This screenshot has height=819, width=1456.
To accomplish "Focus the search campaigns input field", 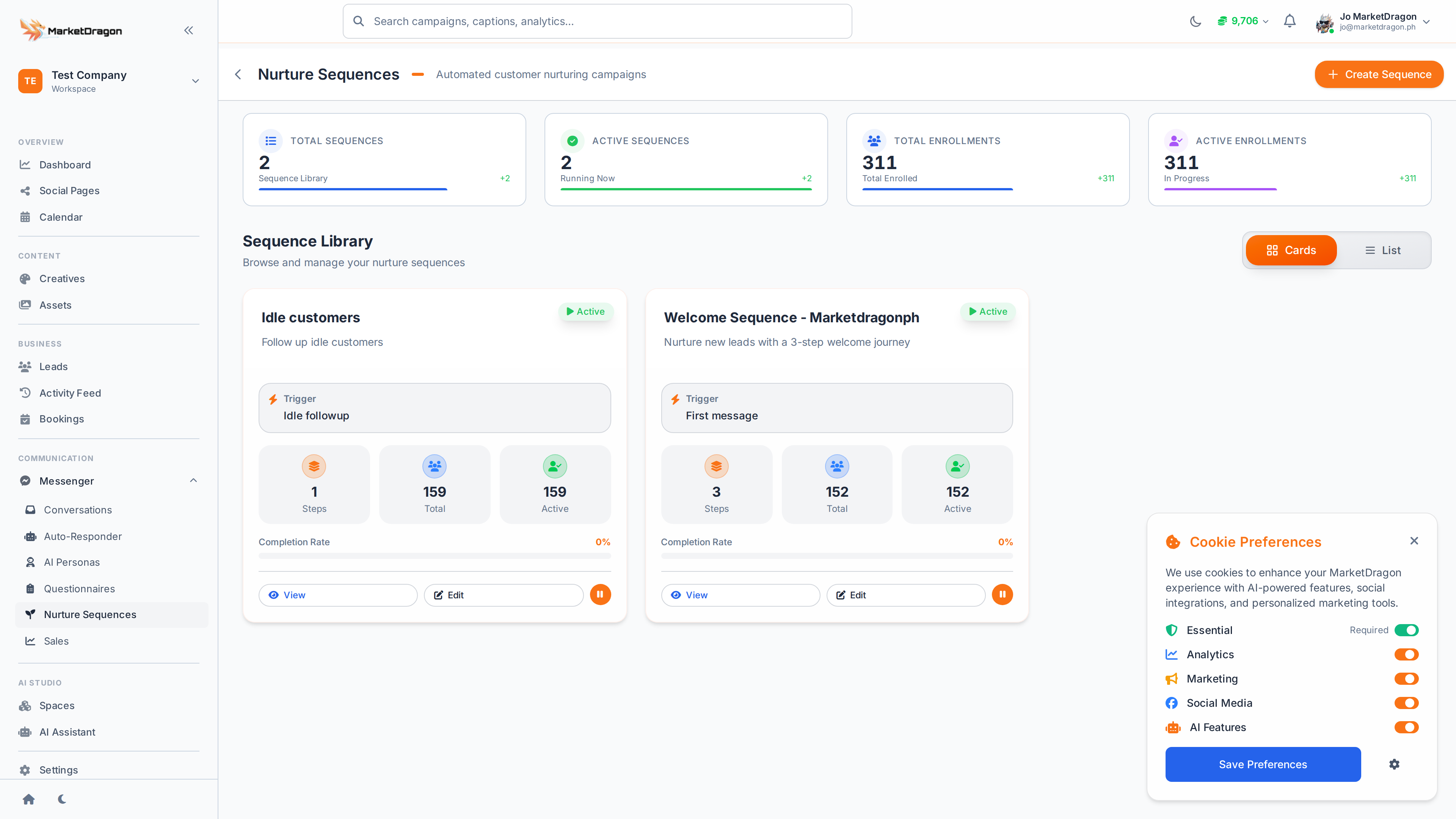I will click(598, 22).
